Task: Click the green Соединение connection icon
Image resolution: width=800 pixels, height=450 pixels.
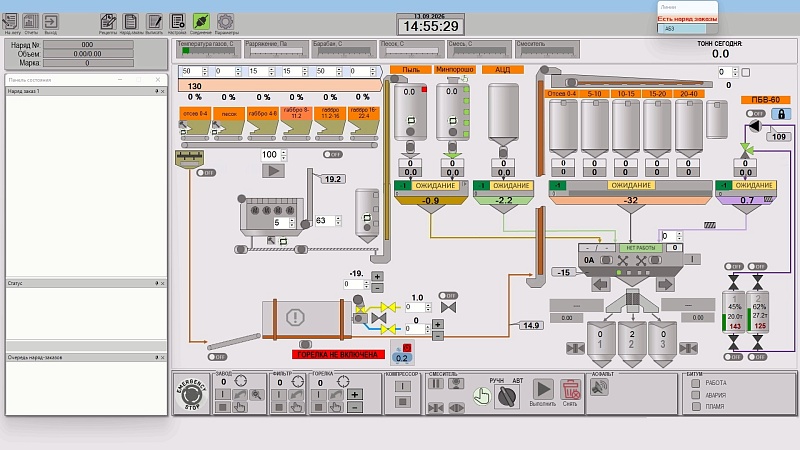Action: click(201, 22)
